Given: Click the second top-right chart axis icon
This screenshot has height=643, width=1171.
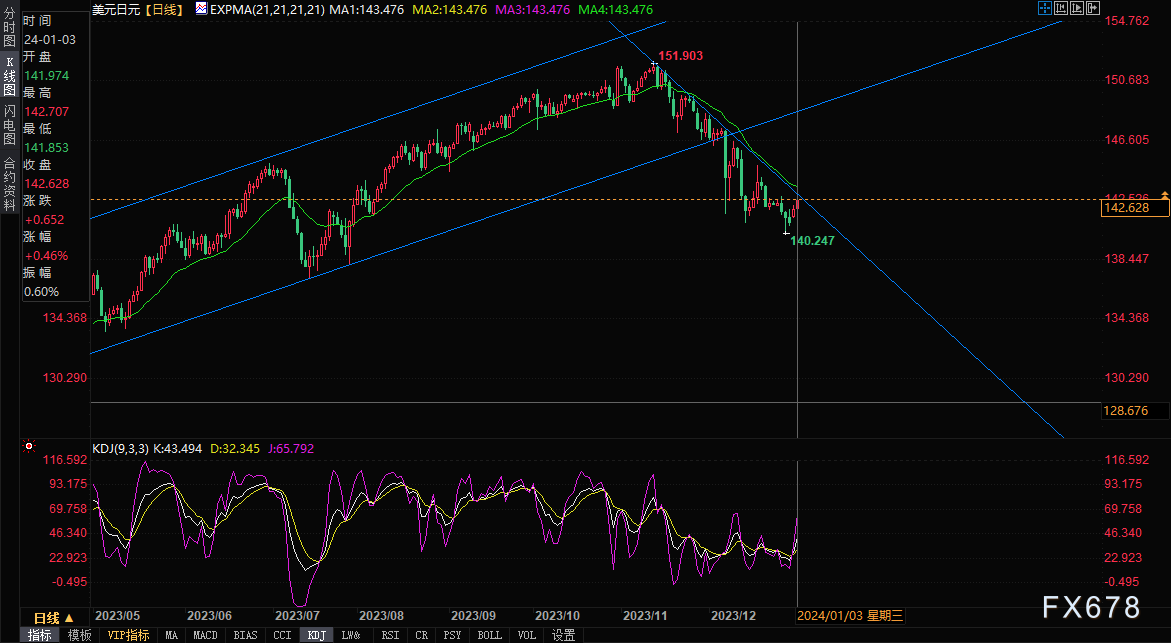Looking at the screenshot, I should 1061,8.
